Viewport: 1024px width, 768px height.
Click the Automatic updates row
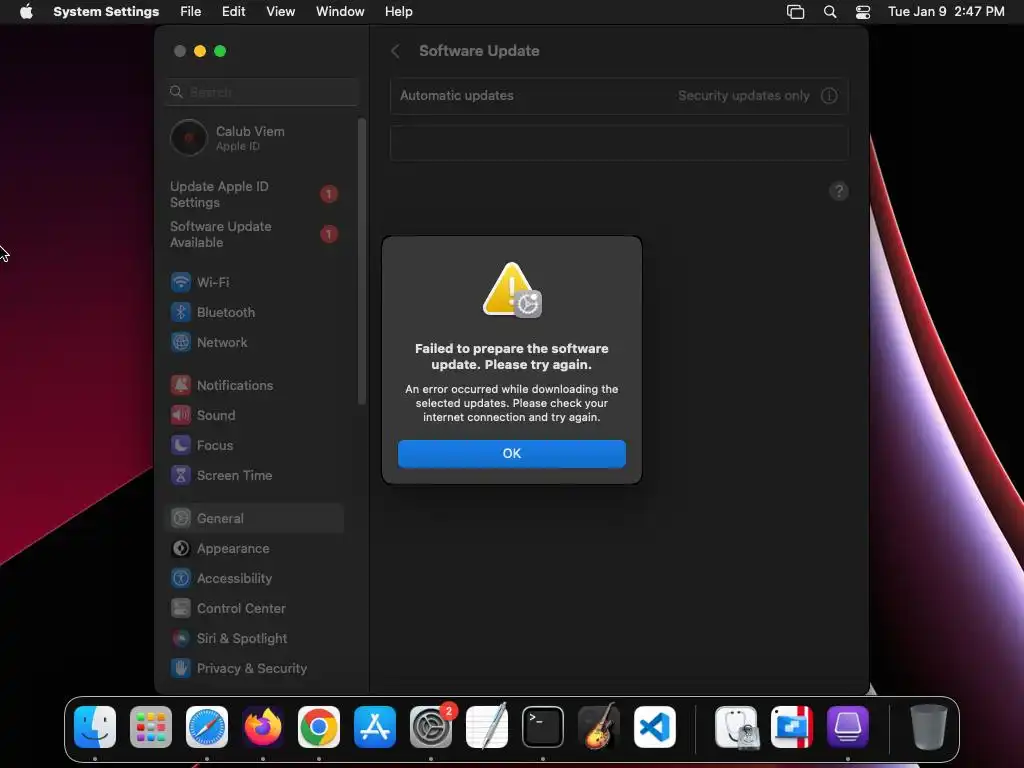[619, 96]
